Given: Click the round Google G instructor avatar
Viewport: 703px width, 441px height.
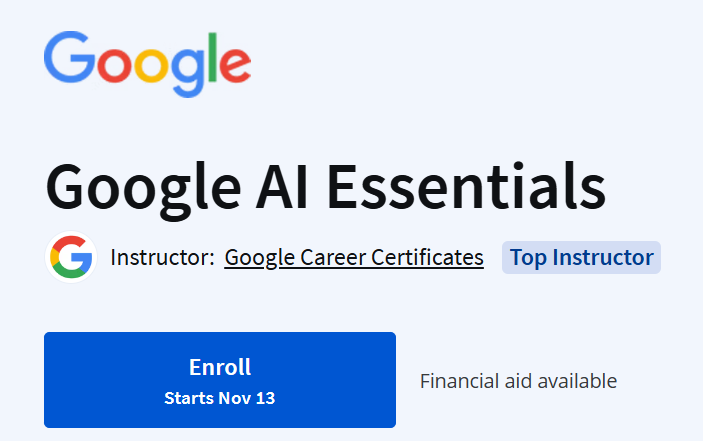Looking at the screenshot, I should (x=70, y=258).
